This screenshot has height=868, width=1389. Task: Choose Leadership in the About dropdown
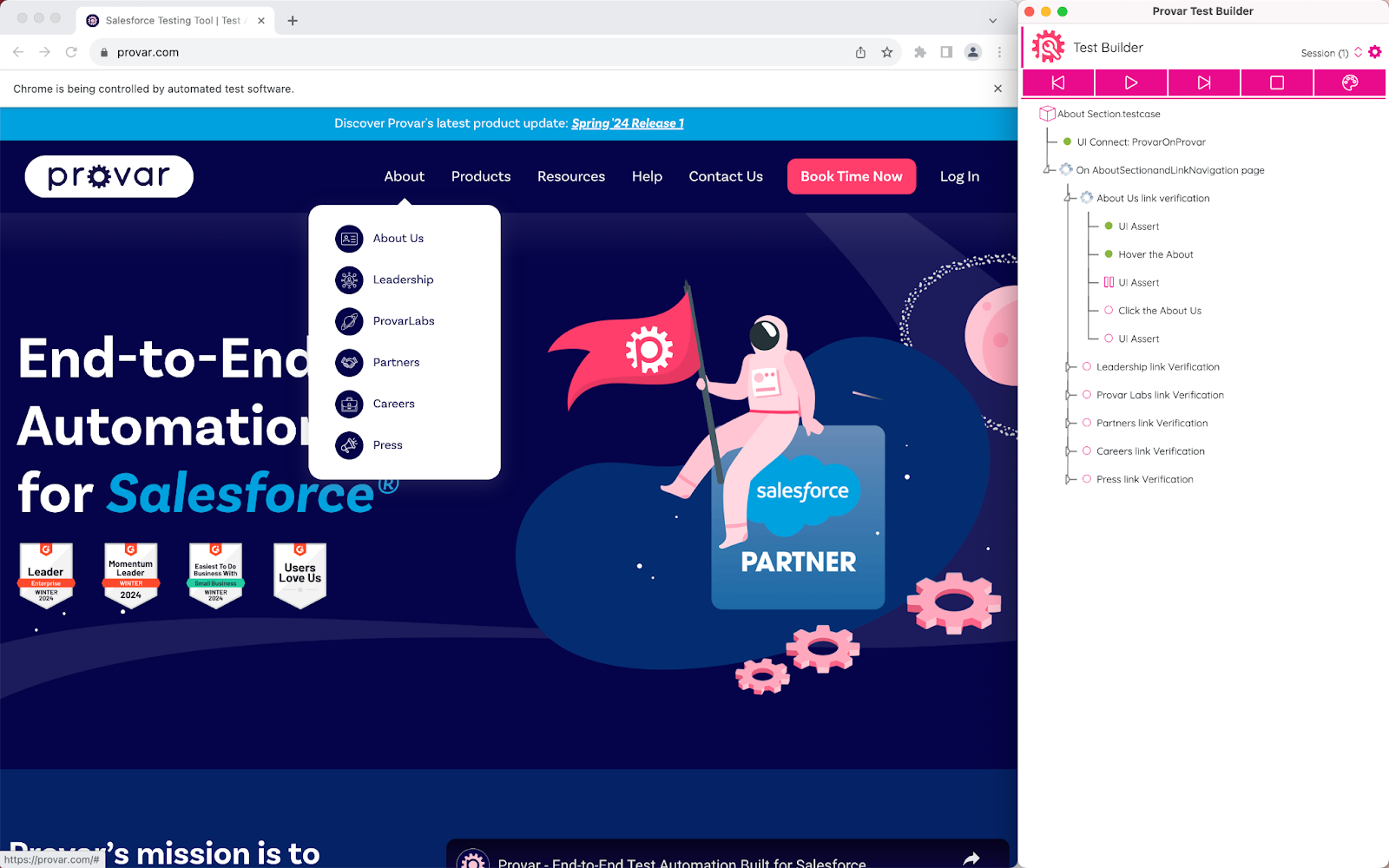click(x=403, y=279)
